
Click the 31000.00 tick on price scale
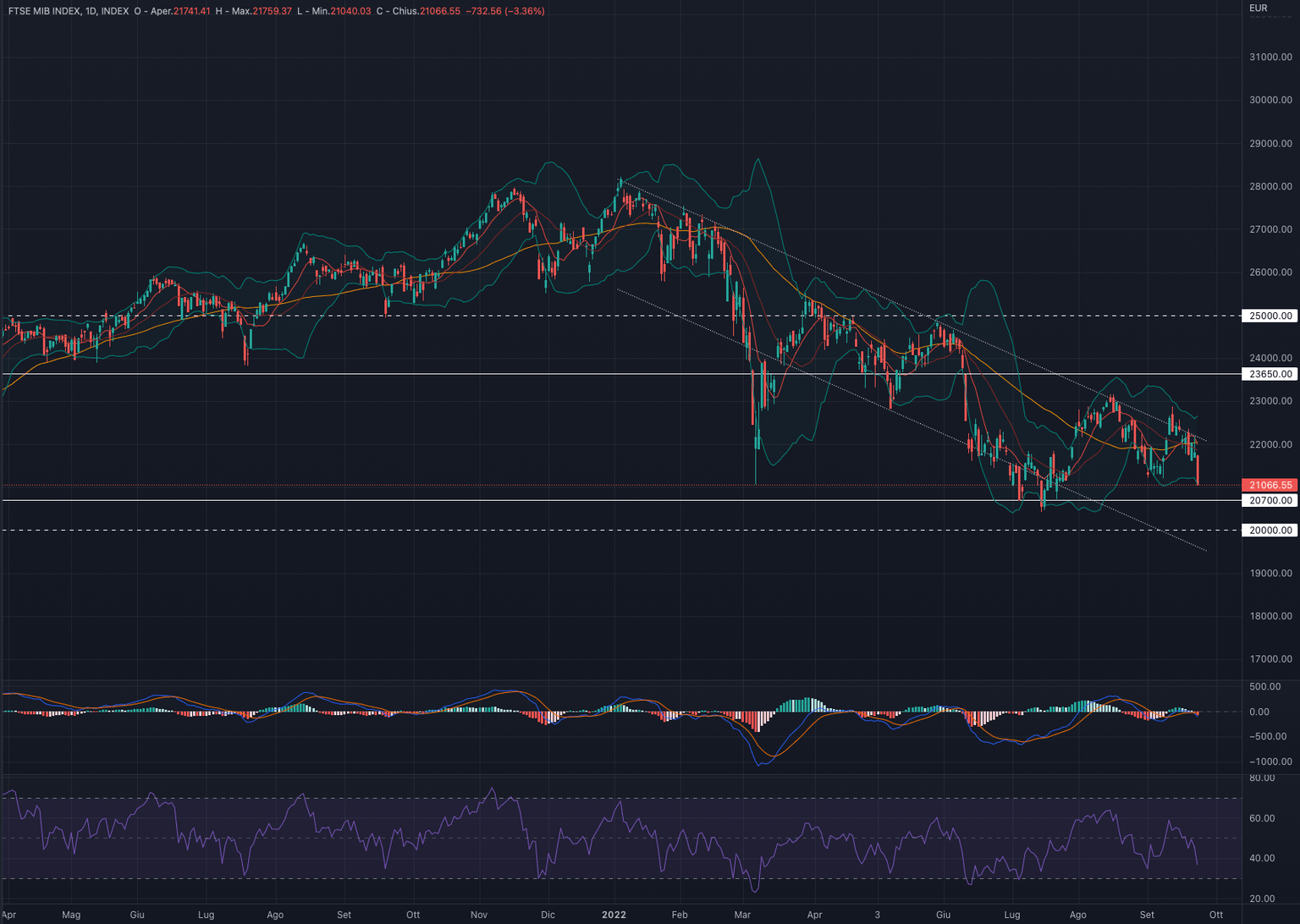[1270, 58]
